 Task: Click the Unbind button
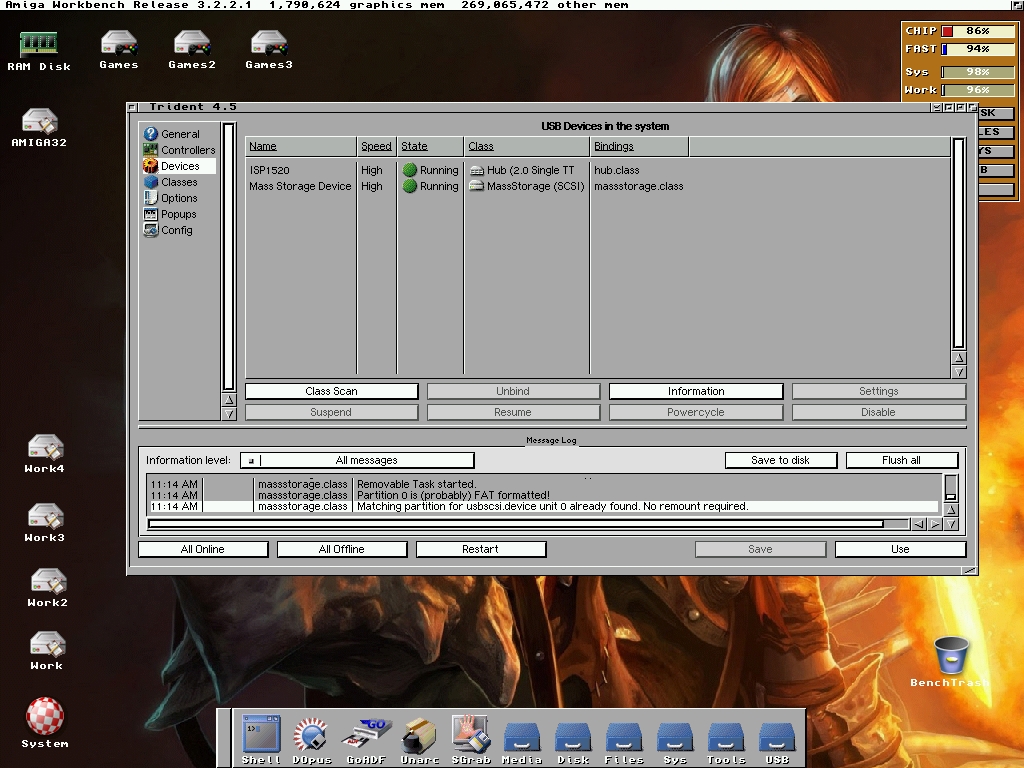[513, 391]
